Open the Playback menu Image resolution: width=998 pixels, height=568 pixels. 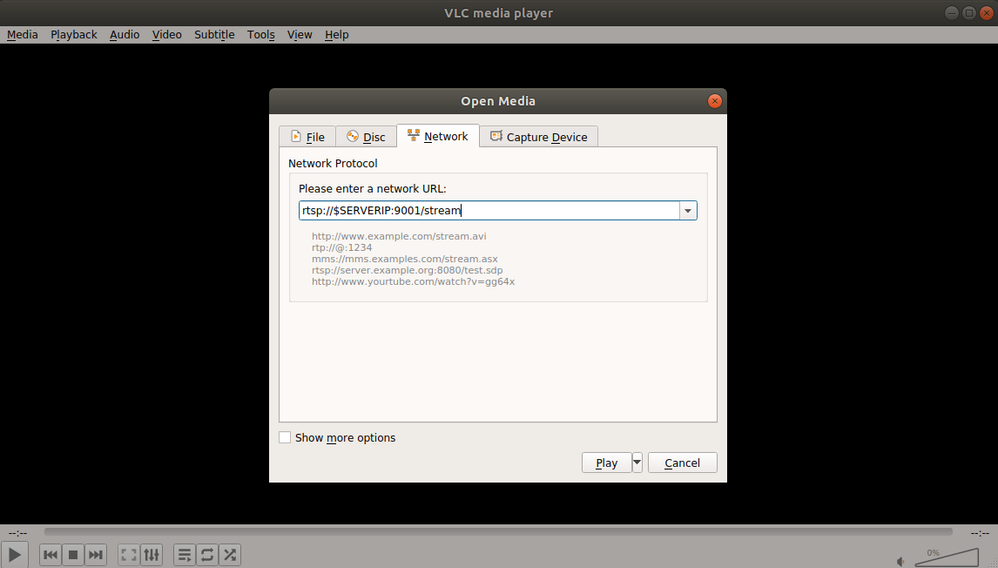point(74,34)
